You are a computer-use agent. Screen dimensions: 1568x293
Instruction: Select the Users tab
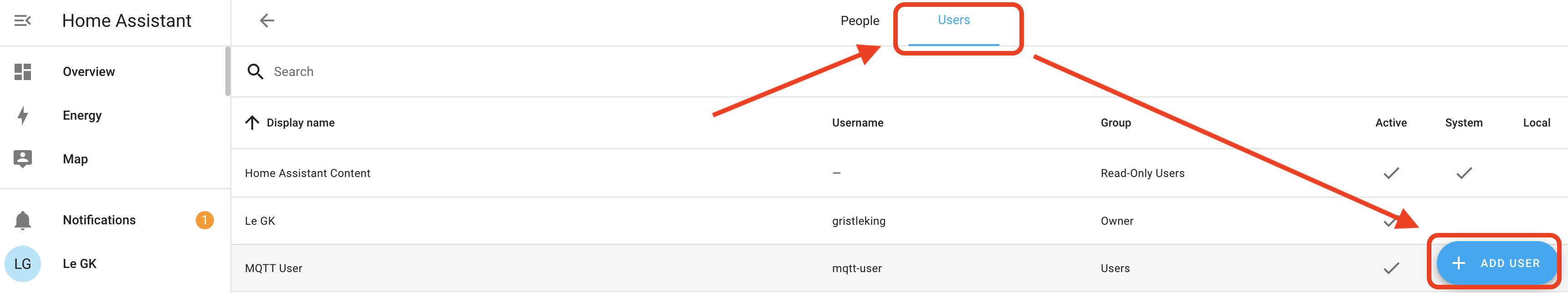953,20
